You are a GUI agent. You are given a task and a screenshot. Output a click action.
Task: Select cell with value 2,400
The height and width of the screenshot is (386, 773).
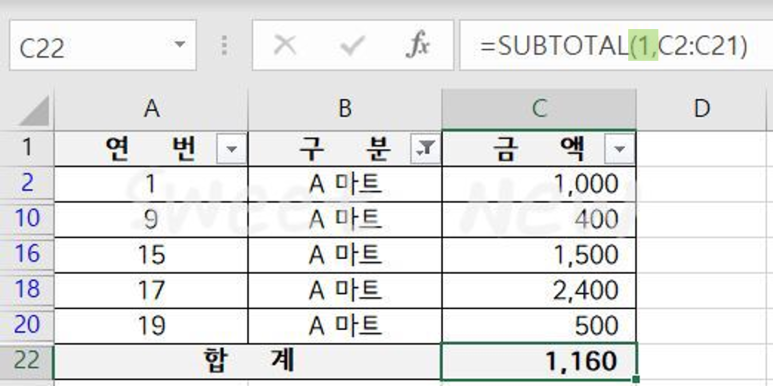pos(539,290)
